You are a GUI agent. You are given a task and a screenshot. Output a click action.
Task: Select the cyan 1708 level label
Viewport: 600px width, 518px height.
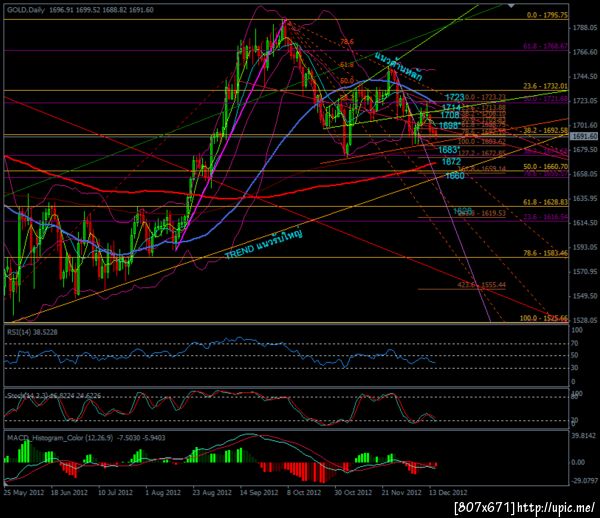pyautogui.click(x=450, y=115)
